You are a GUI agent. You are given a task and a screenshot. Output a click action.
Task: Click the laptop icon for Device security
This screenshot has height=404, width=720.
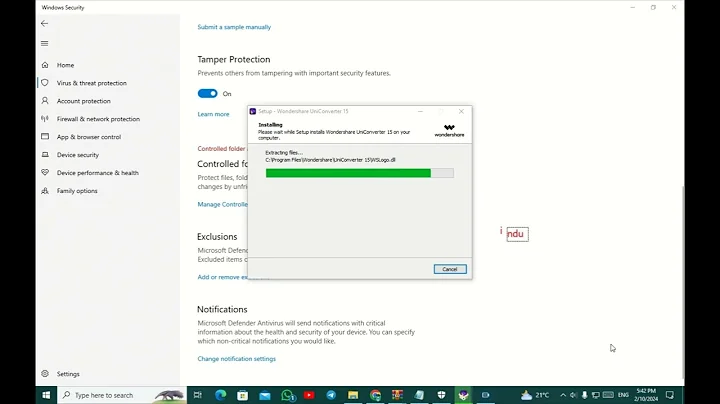[45, 155]
